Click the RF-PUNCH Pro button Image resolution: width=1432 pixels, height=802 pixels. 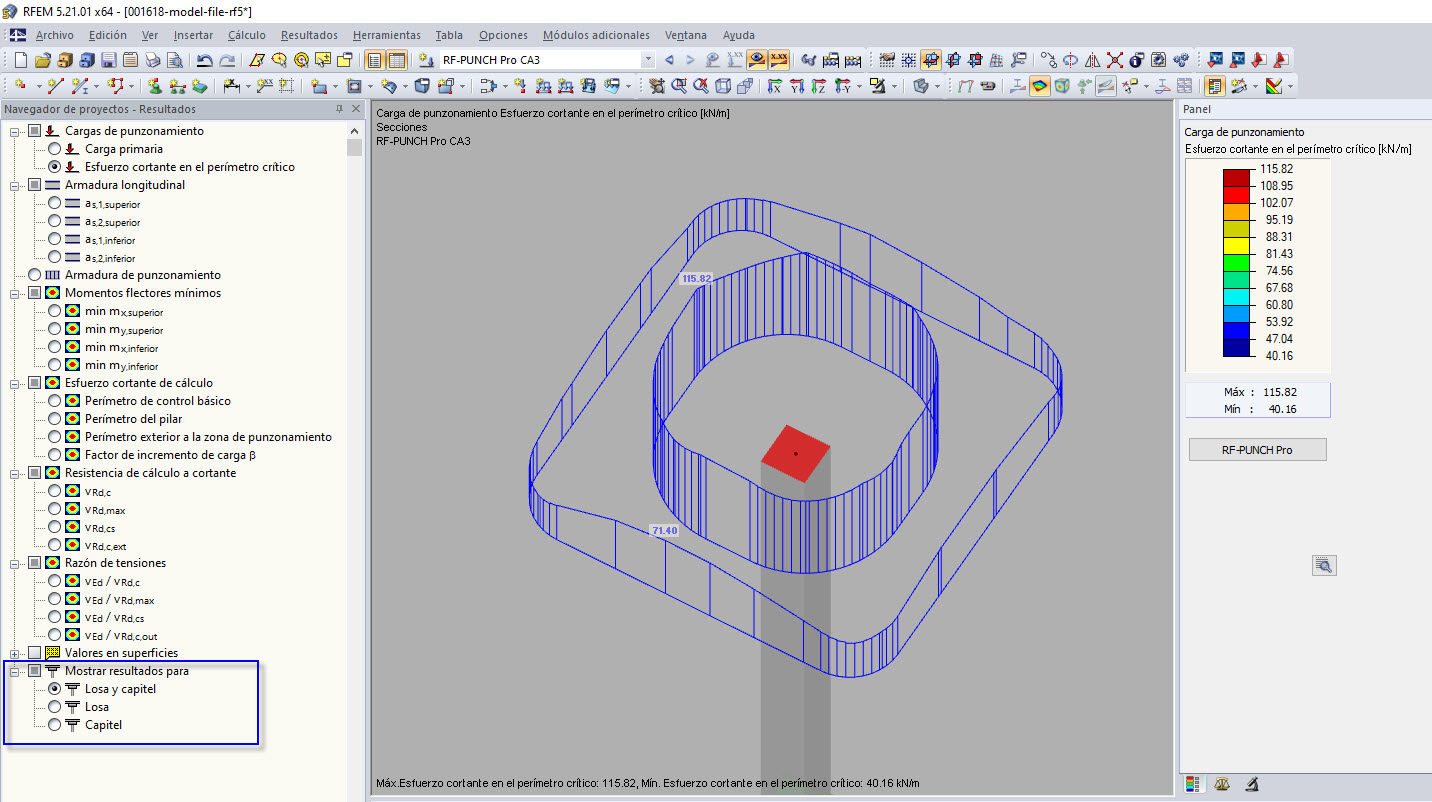pos(1257,450)
